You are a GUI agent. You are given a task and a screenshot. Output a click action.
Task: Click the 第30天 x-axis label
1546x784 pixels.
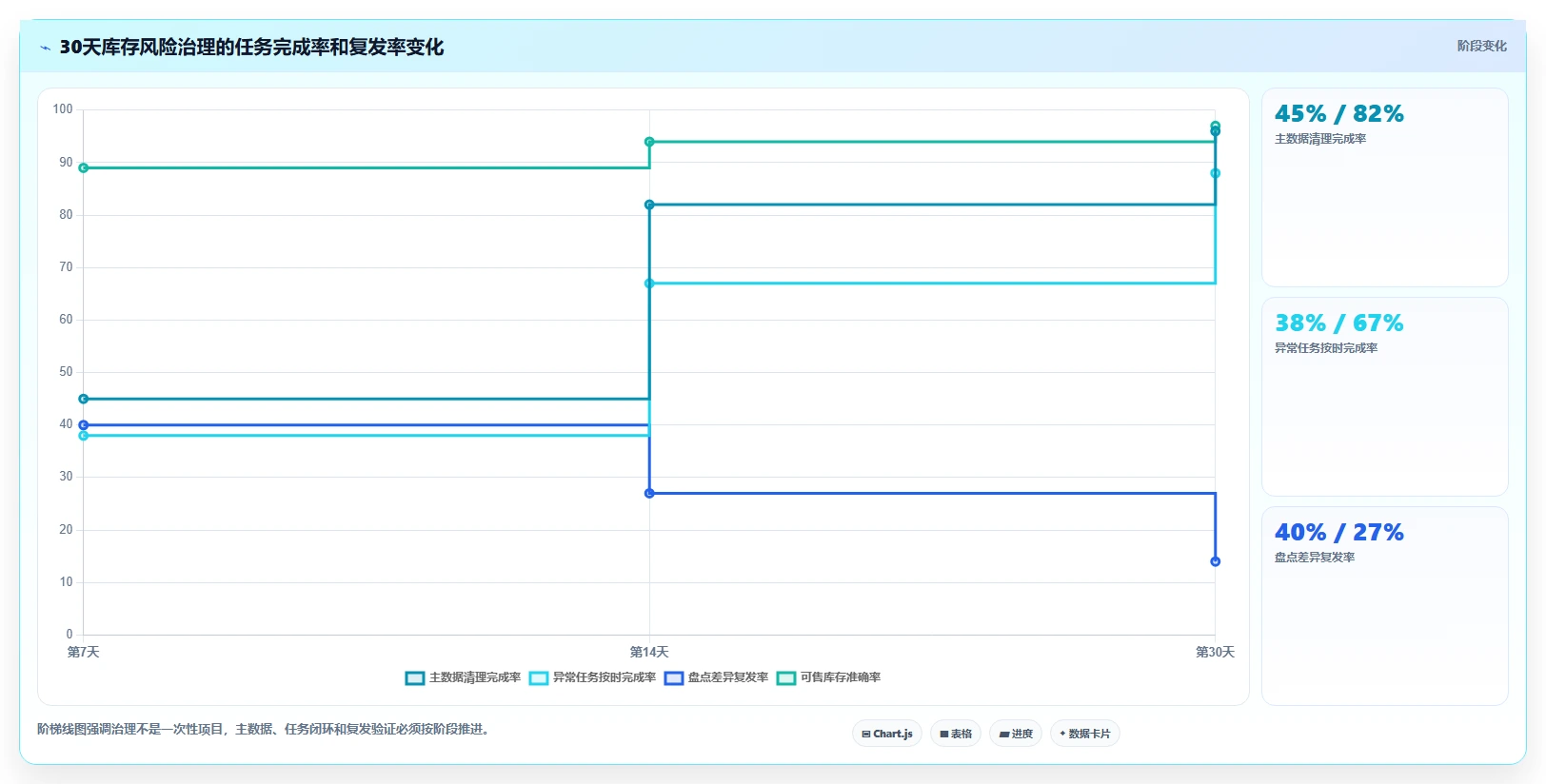pos(1216,652)
